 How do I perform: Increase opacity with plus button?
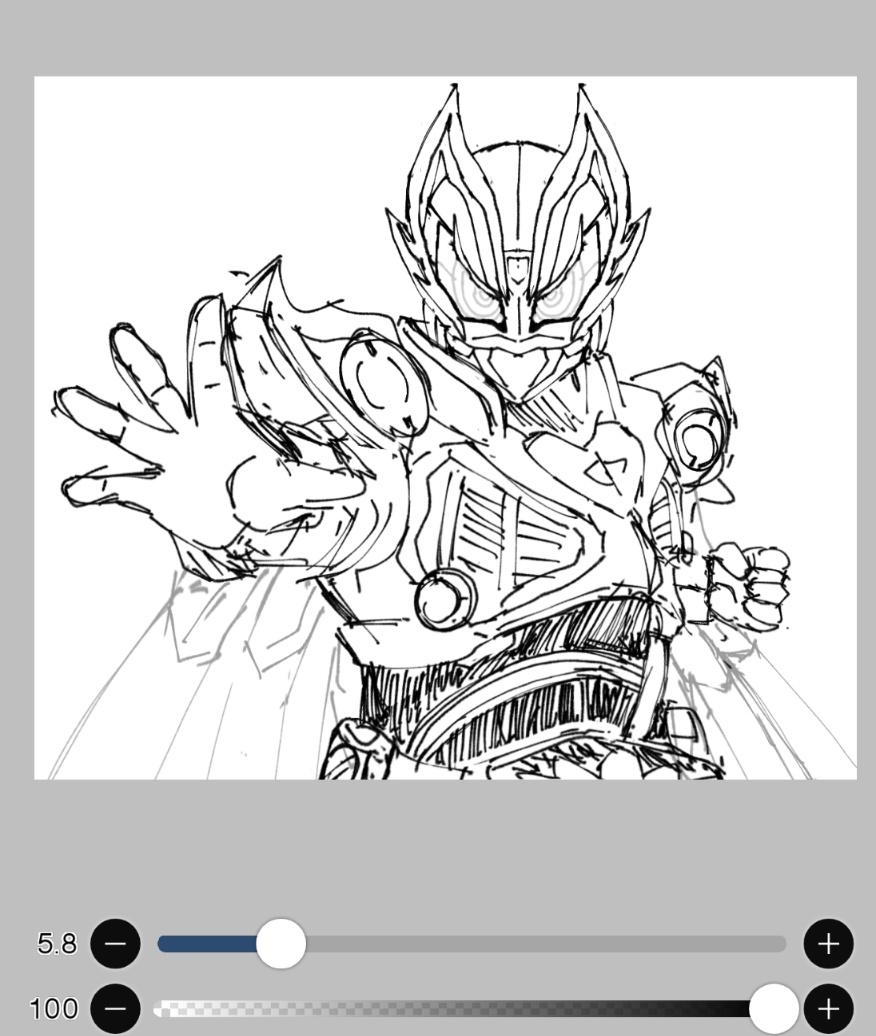[828, 1009]
